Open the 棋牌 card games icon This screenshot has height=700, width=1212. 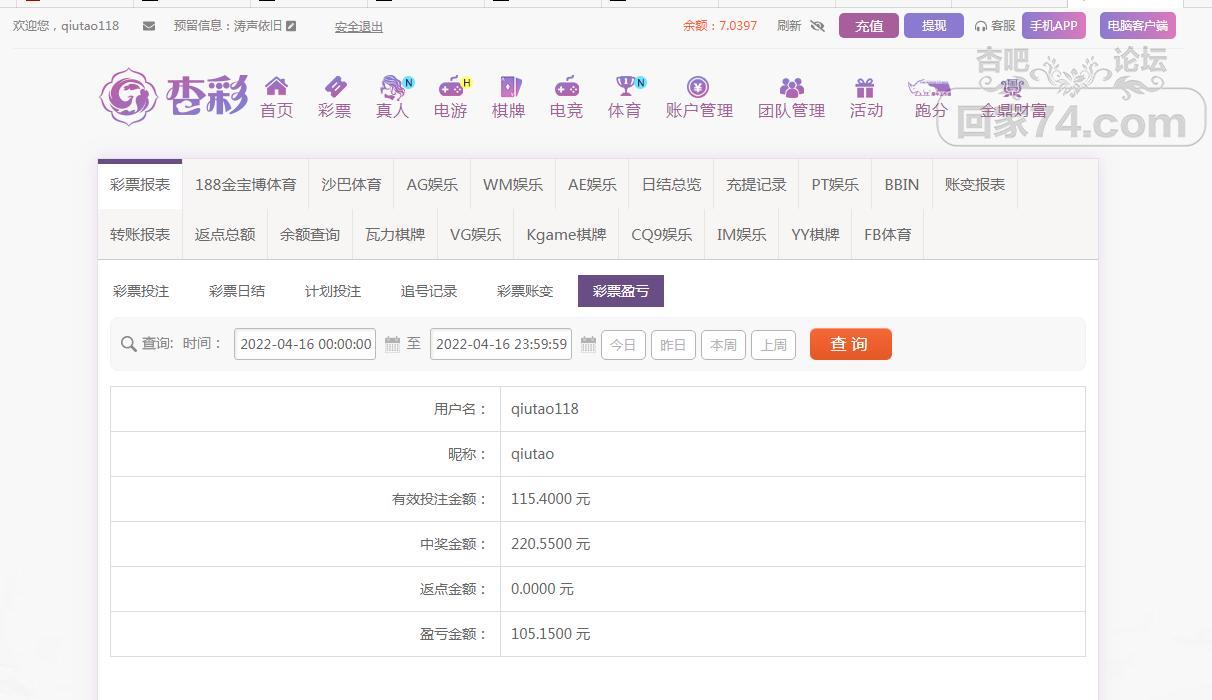[x=509, y=87]
